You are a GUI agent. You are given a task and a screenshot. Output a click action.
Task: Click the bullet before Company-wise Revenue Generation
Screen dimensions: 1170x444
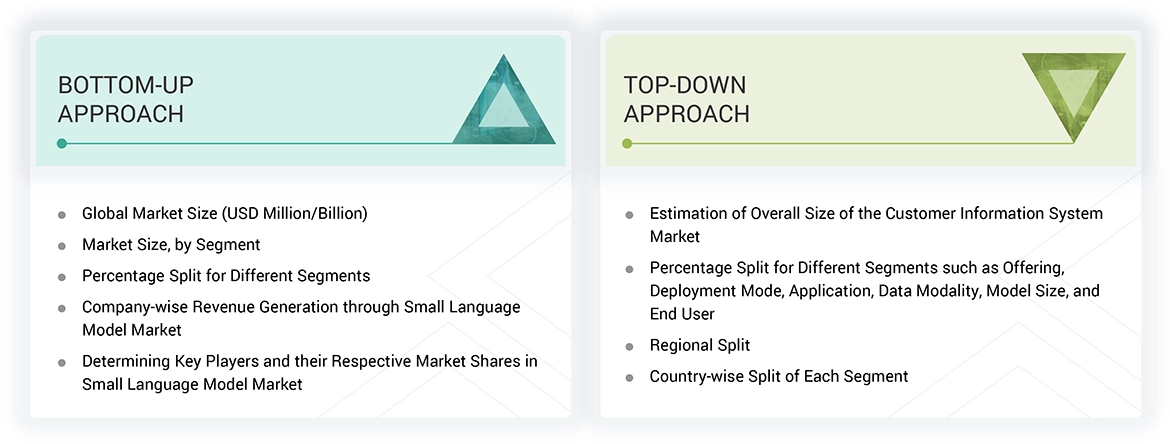click(x=62, y=308)
